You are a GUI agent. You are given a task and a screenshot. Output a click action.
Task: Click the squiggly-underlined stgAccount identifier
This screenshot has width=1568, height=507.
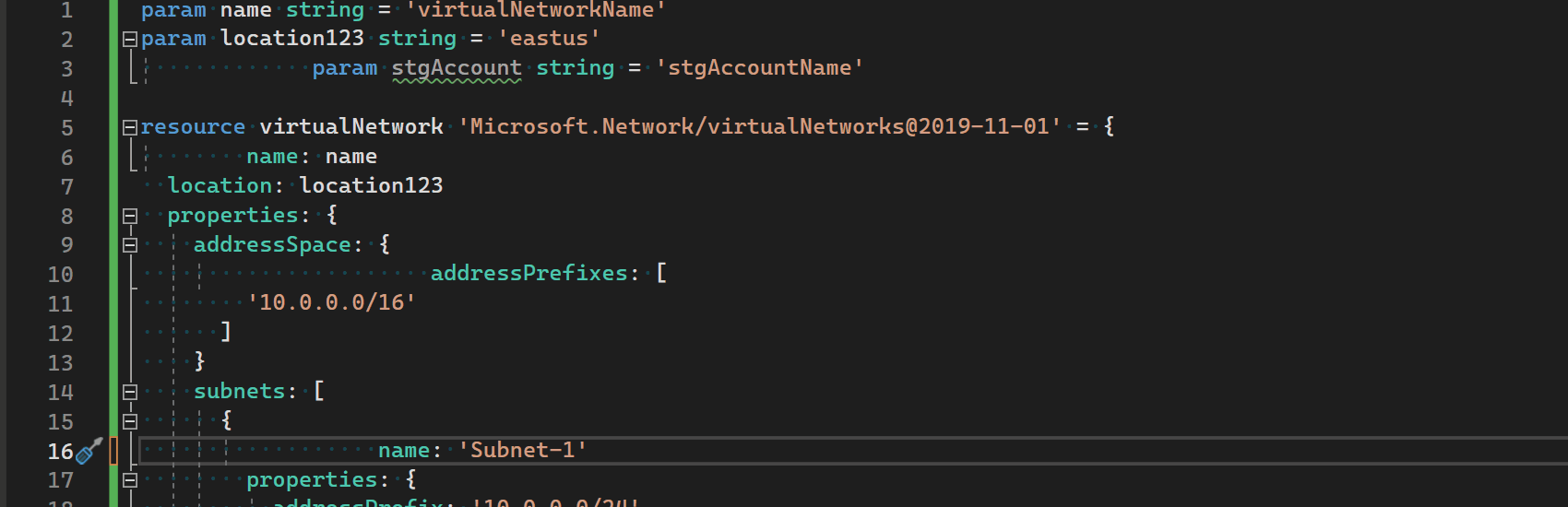click(457, 68)
